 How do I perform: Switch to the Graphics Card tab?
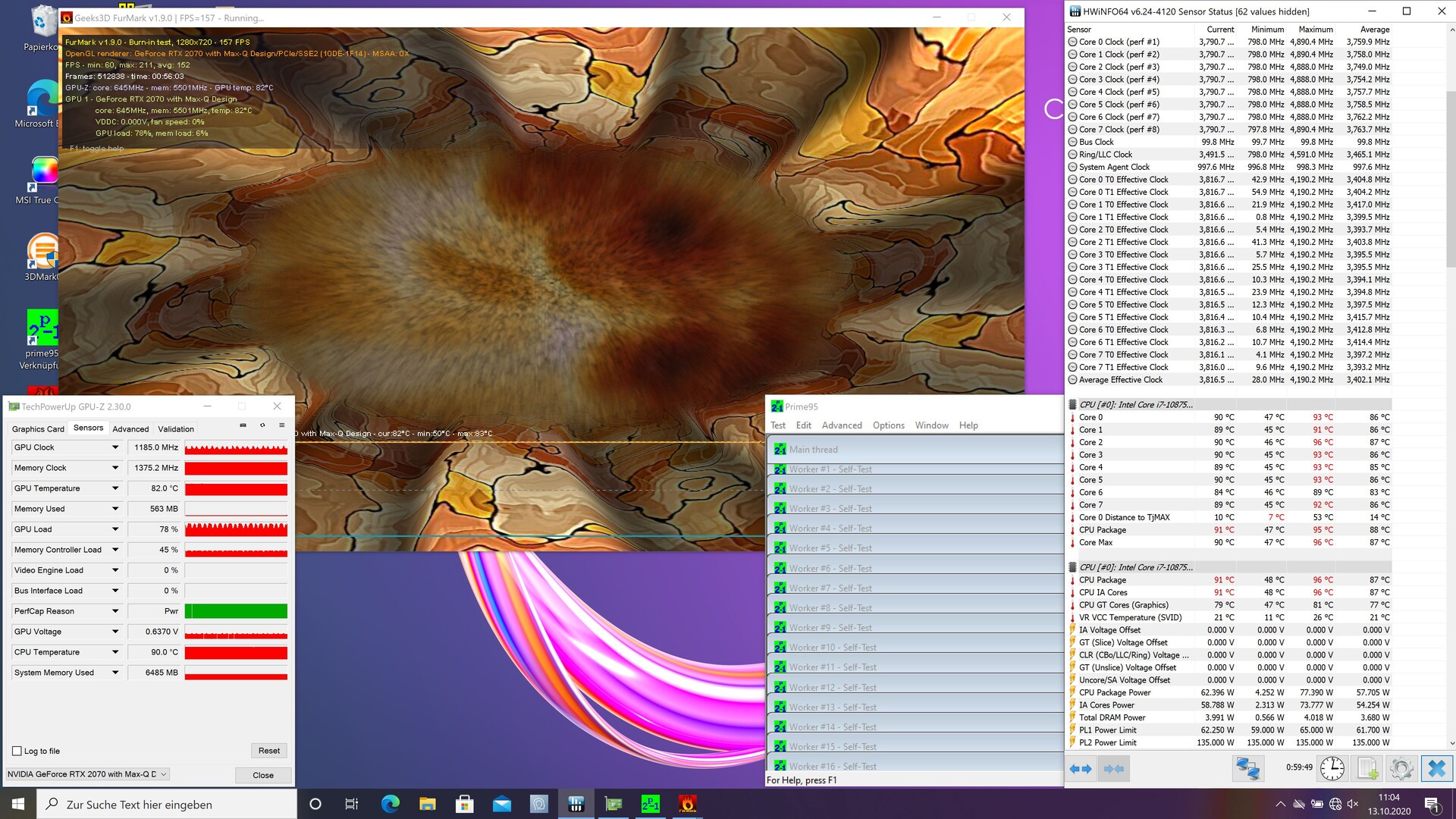point(38,428)
